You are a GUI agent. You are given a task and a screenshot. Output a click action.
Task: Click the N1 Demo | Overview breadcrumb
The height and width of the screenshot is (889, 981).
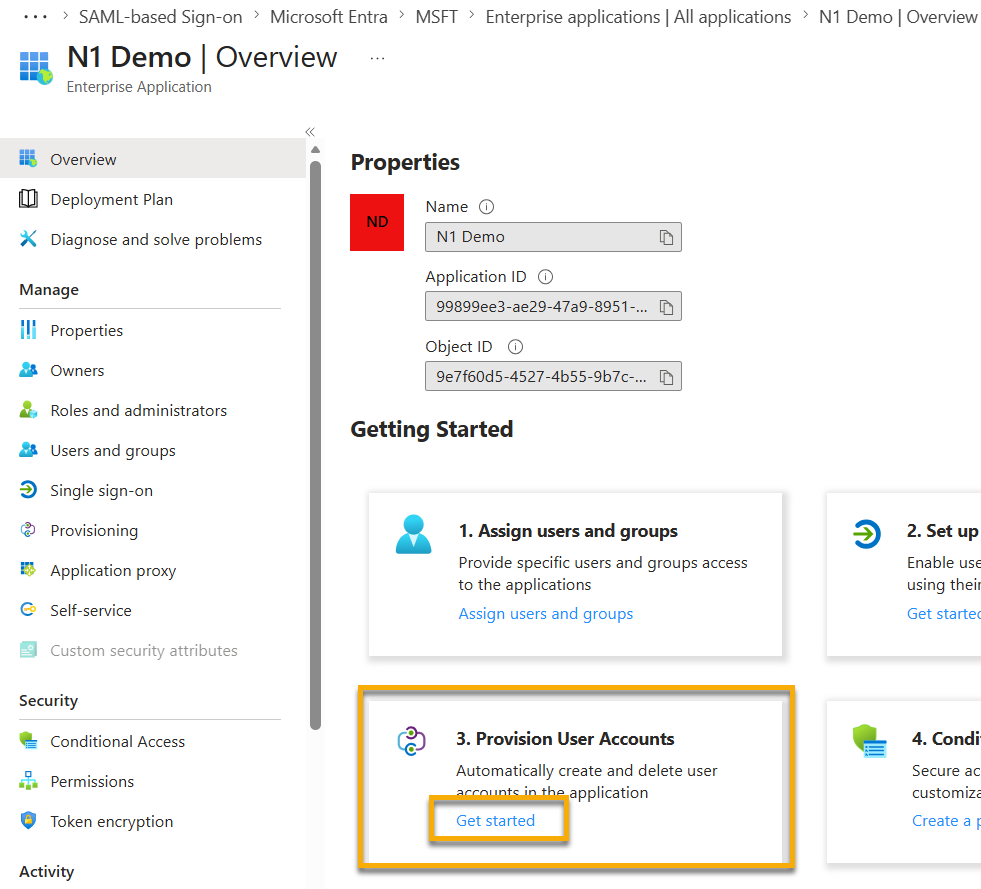tap(898, 17)
